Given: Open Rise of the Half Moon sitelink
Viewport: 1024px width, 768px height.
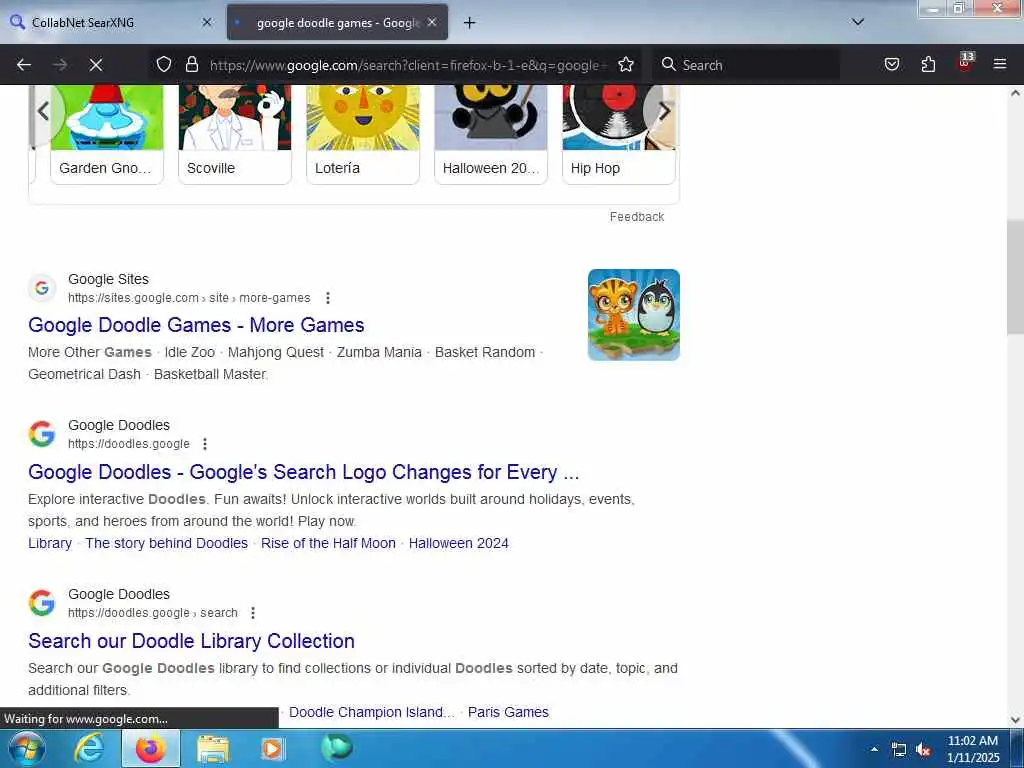Looking at the screenshot, I should coord(328,543).
